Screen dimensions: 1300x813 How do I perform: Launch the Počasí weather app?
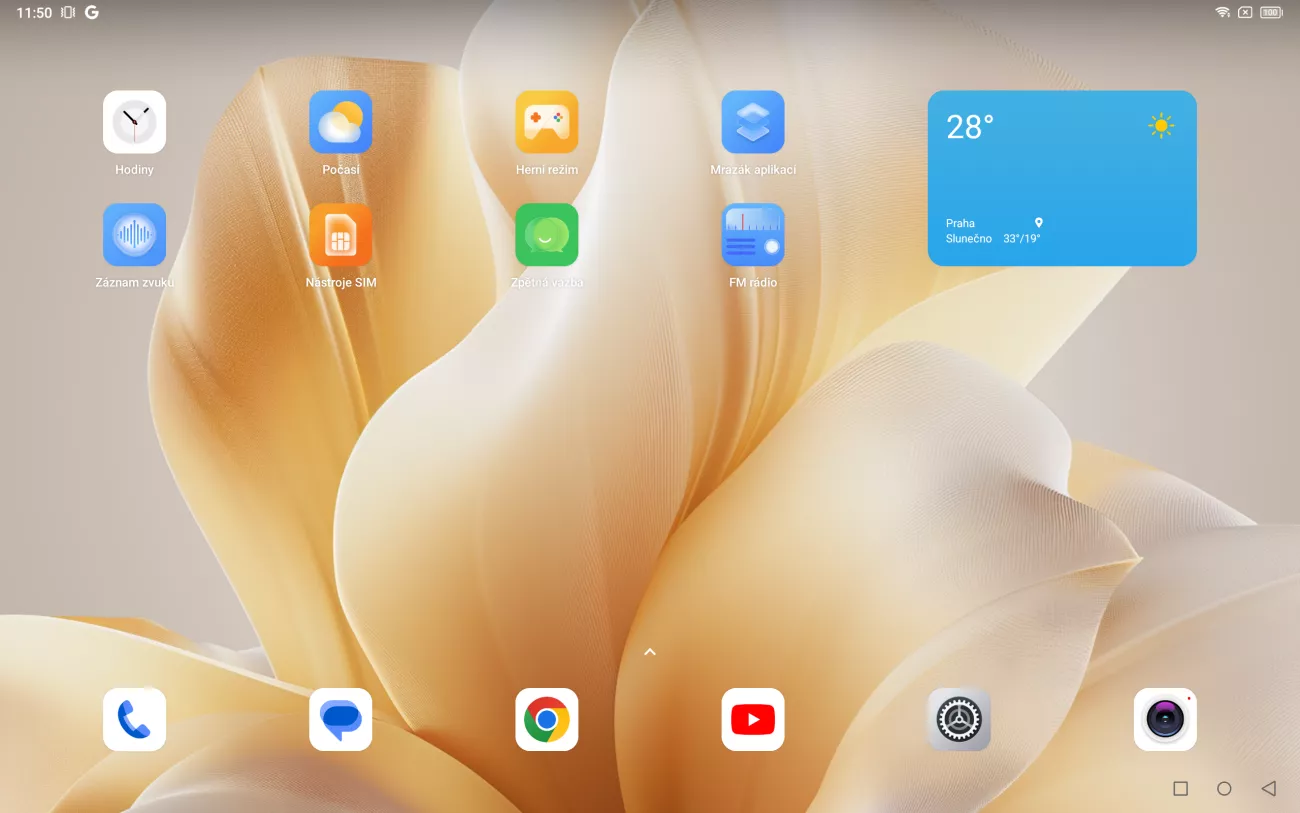pyautogui.click(x=340, y=122)
